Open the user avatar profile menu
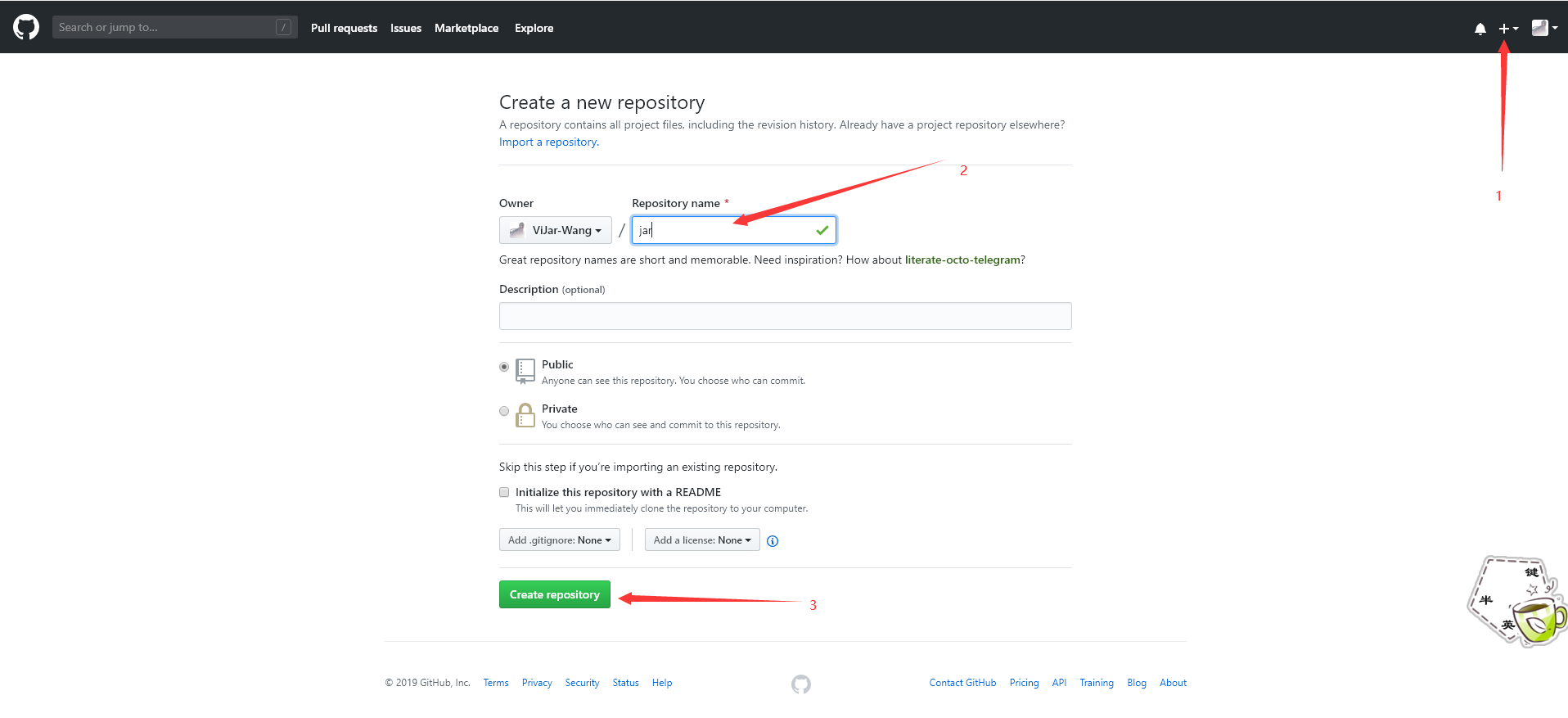 tap(1543, 28)
